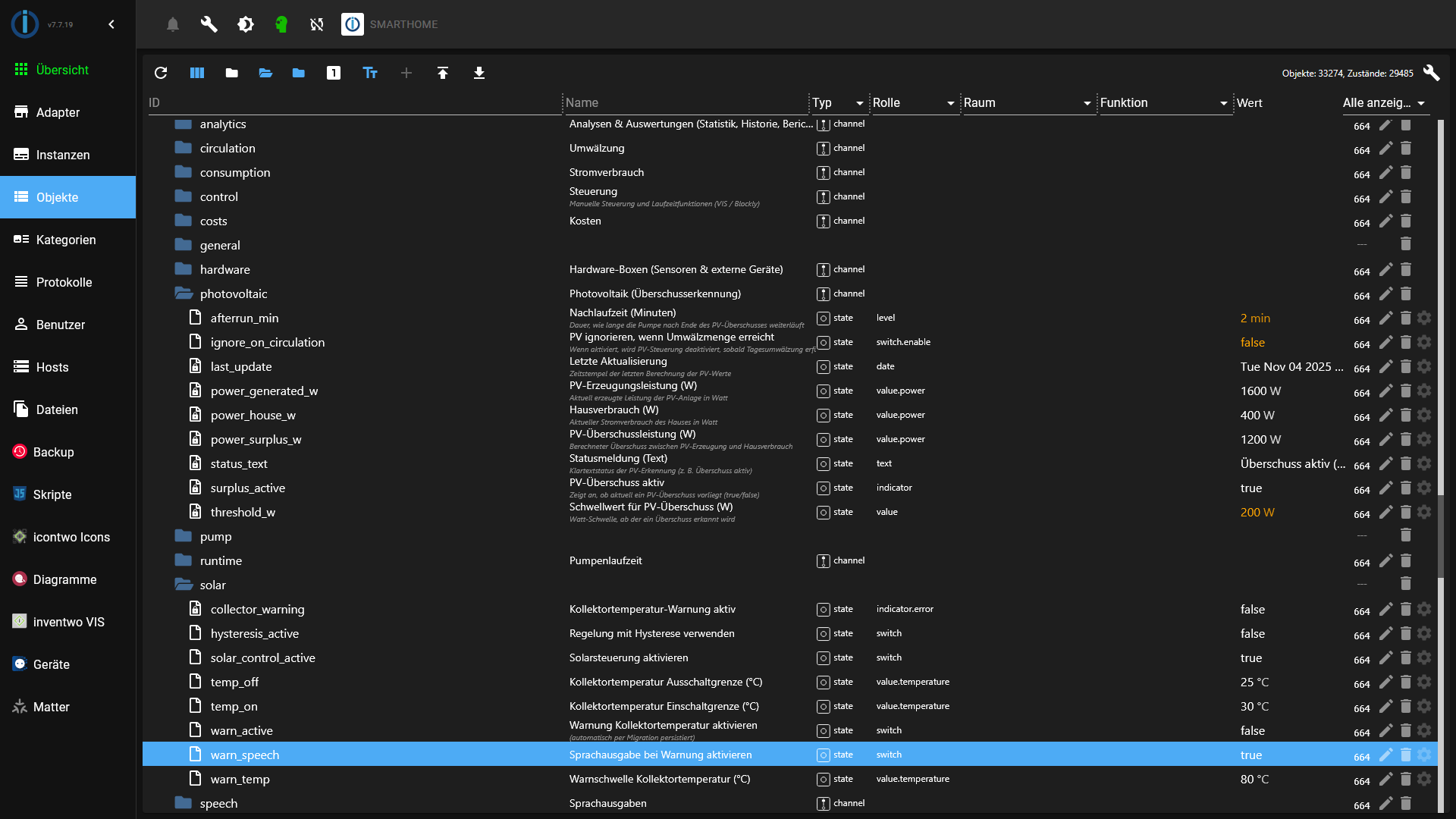Screen dimensions: 1456x819
Task: Open the Raum filter dropdown
Action: pyautogui.click(x=1087, y=103)
